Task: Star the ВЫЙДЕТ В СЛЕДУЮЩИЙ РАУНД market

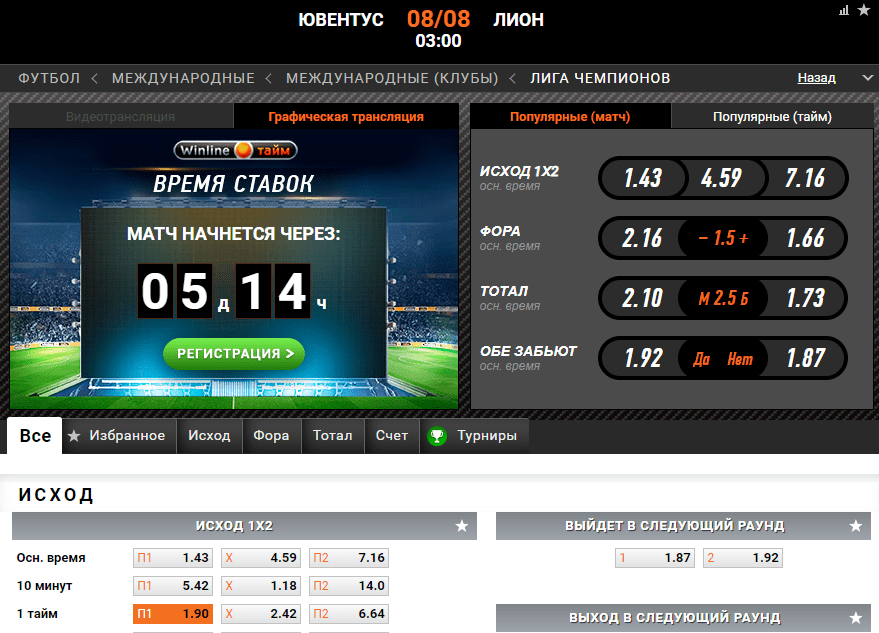Action: (855, 526)
